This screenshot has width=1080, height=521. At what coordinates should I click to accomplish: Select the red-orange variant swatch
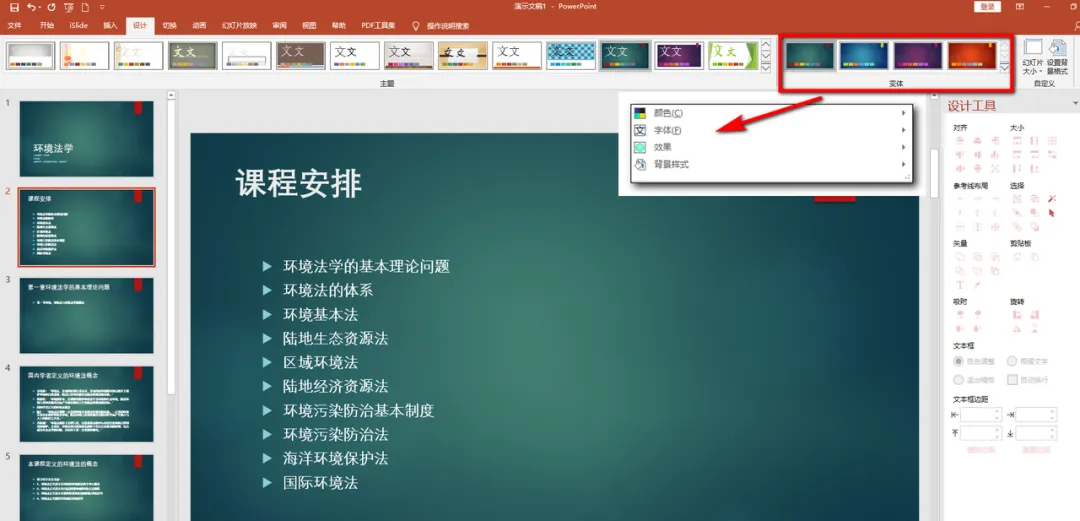pyautogui.click(x=972, y=56)
